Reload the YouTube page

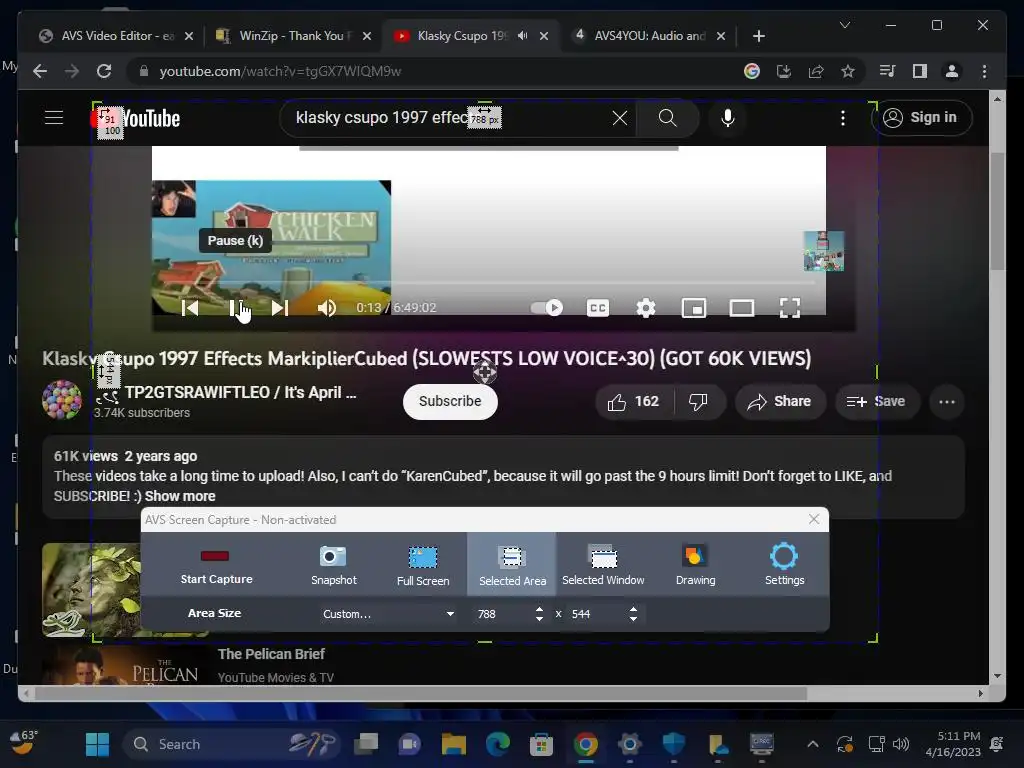(103, 71)
